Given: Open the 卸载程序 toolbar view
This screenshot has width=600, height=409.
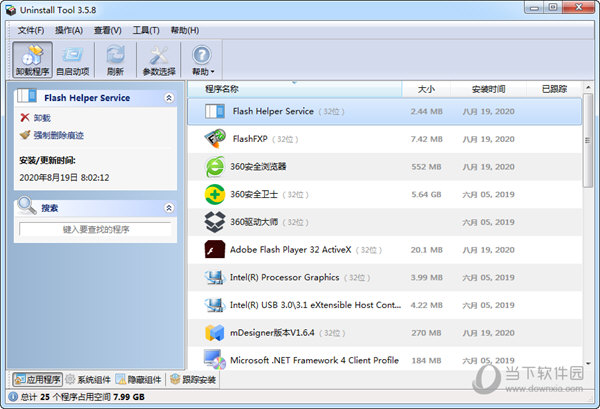Looking at the screenshot, I should pyautogui.click(x=33, y=60).
